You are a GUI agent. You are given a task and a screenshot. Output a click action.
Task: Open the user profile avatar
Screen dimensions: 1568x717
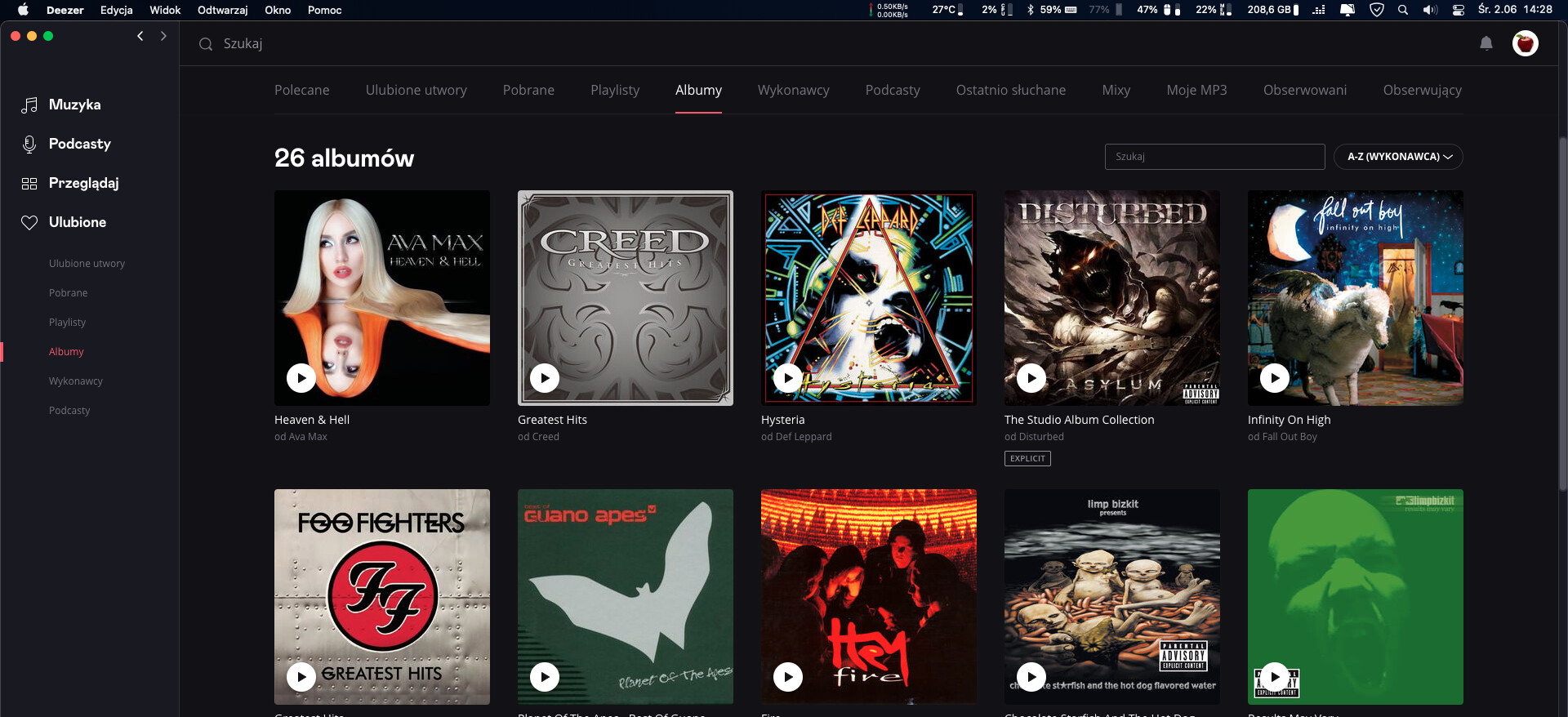click(x=1525, y=43)
